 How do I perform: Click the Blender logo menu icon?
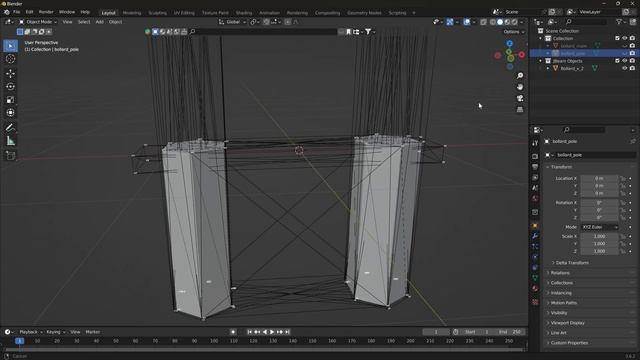pyautogui.click(x=7, y=12)
